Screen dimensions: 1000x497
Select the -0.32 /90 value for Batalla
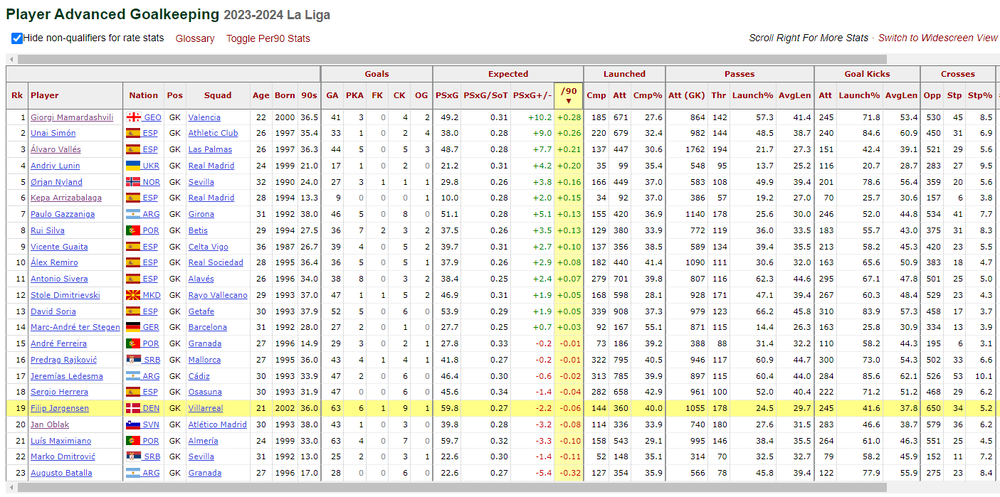[568, 473]
